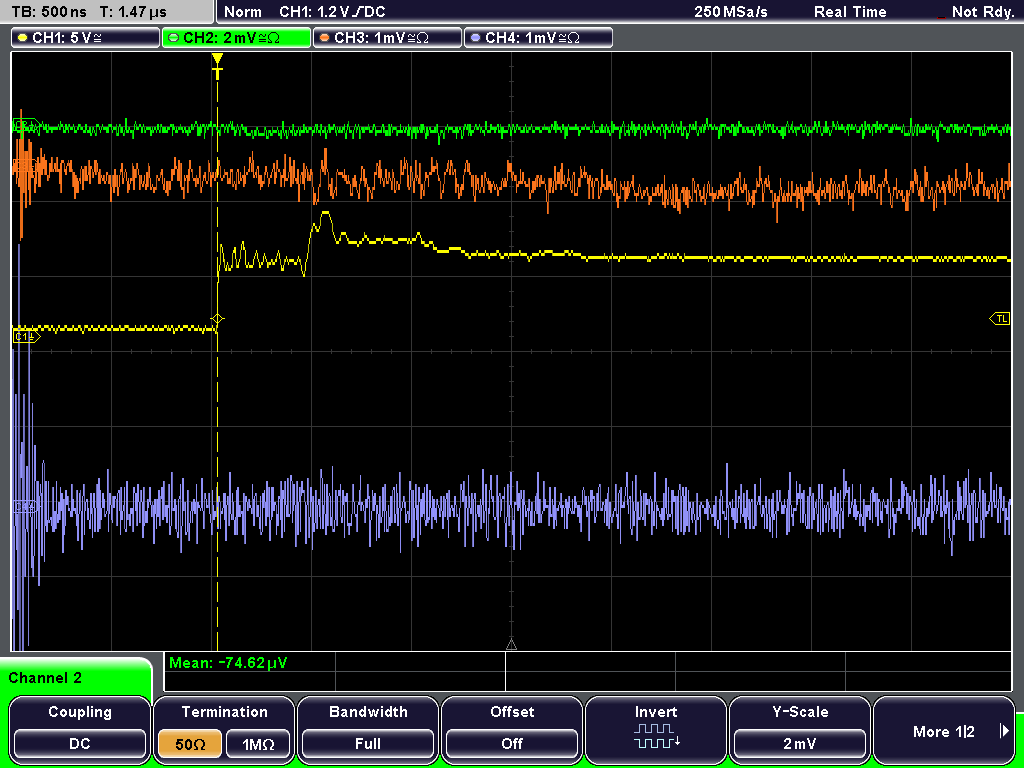This screenshot has height=768, width=1024.
Task: Click the yellow trigger position marker at top
Action: click(217, 65)
